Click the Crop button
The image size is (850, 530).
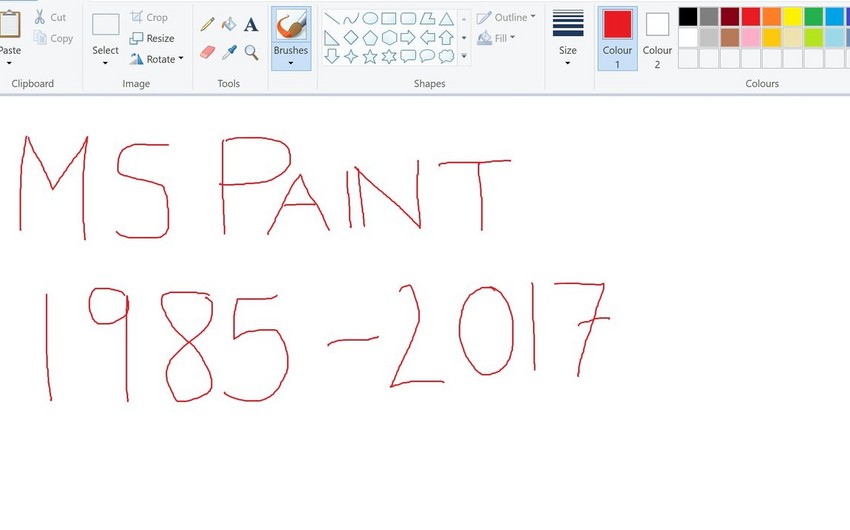[x=149, y=17]
